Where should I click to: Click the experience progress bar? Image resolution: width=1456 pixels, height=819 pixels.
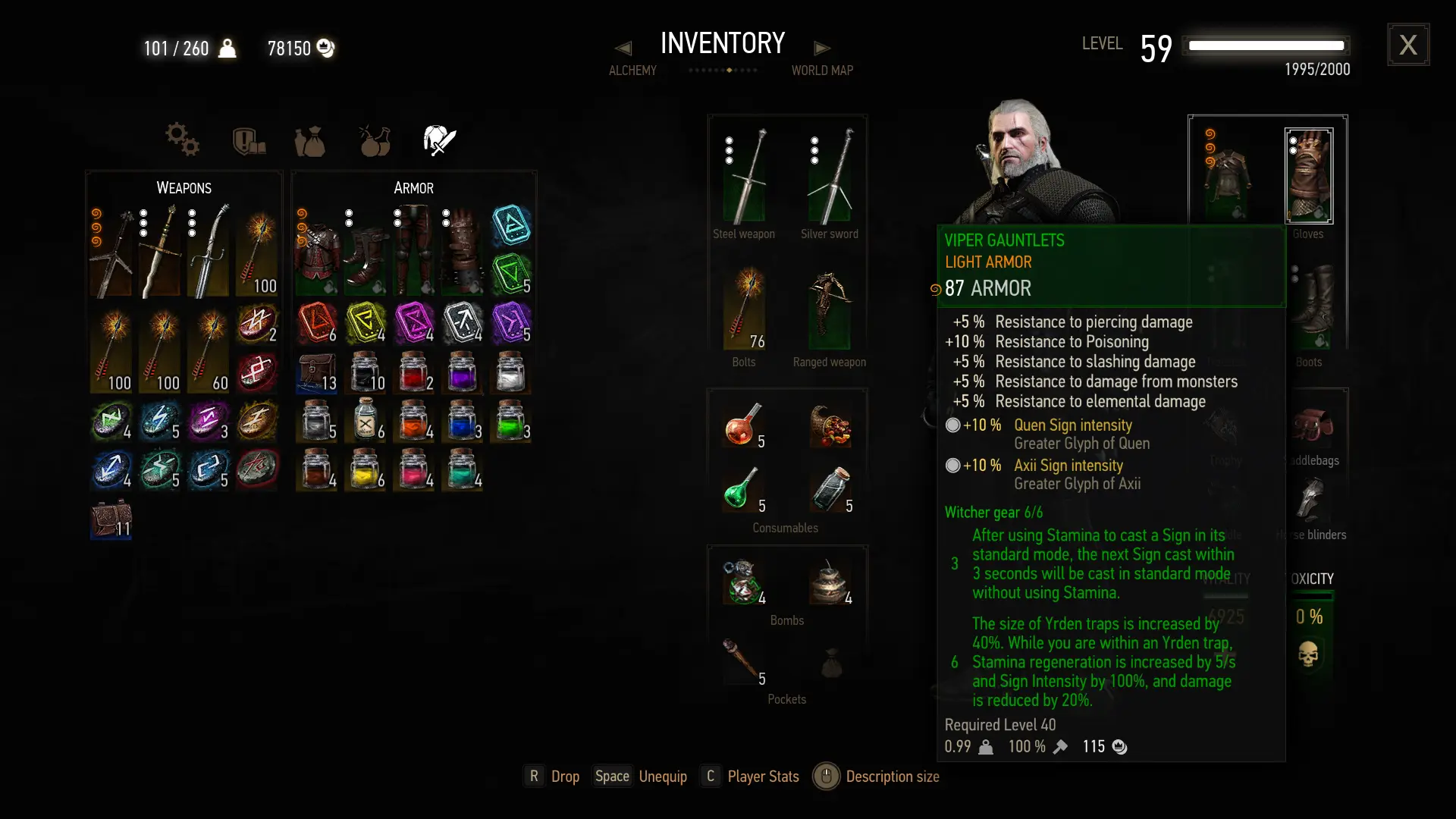[x=1266, y=45]
